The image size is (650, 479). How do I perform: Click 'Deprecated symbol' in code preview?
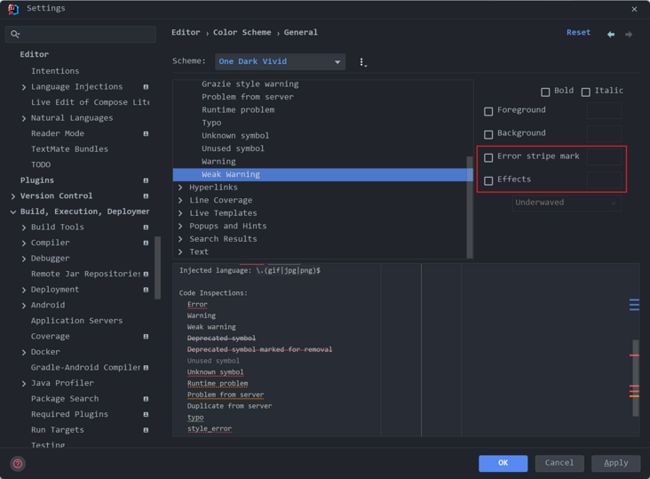click(221, 338)
